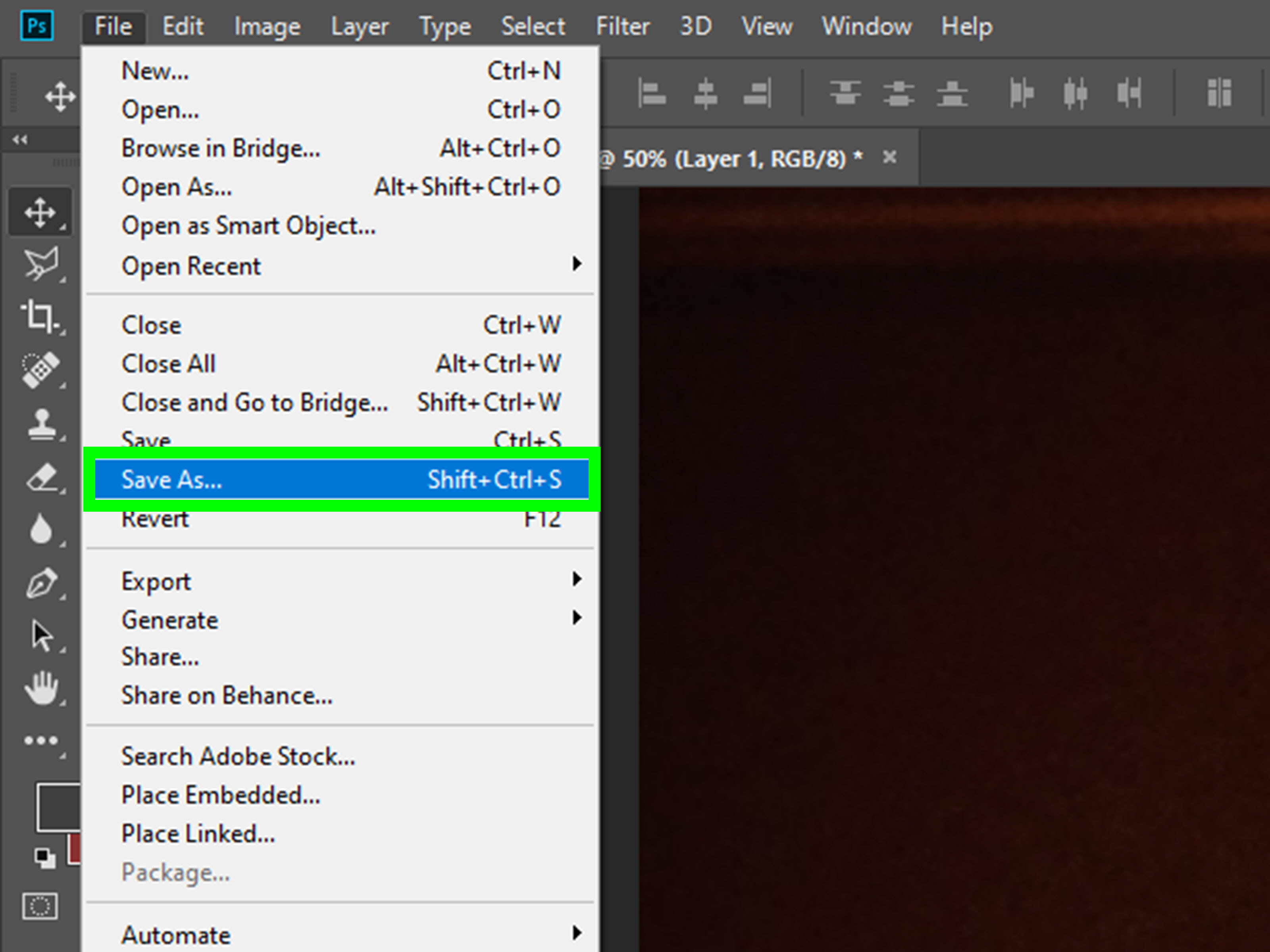The height and width of the screenshot is (952, 1270).
Task: Click Distribute horizontal centers icon
Action: click(1076, 93)
